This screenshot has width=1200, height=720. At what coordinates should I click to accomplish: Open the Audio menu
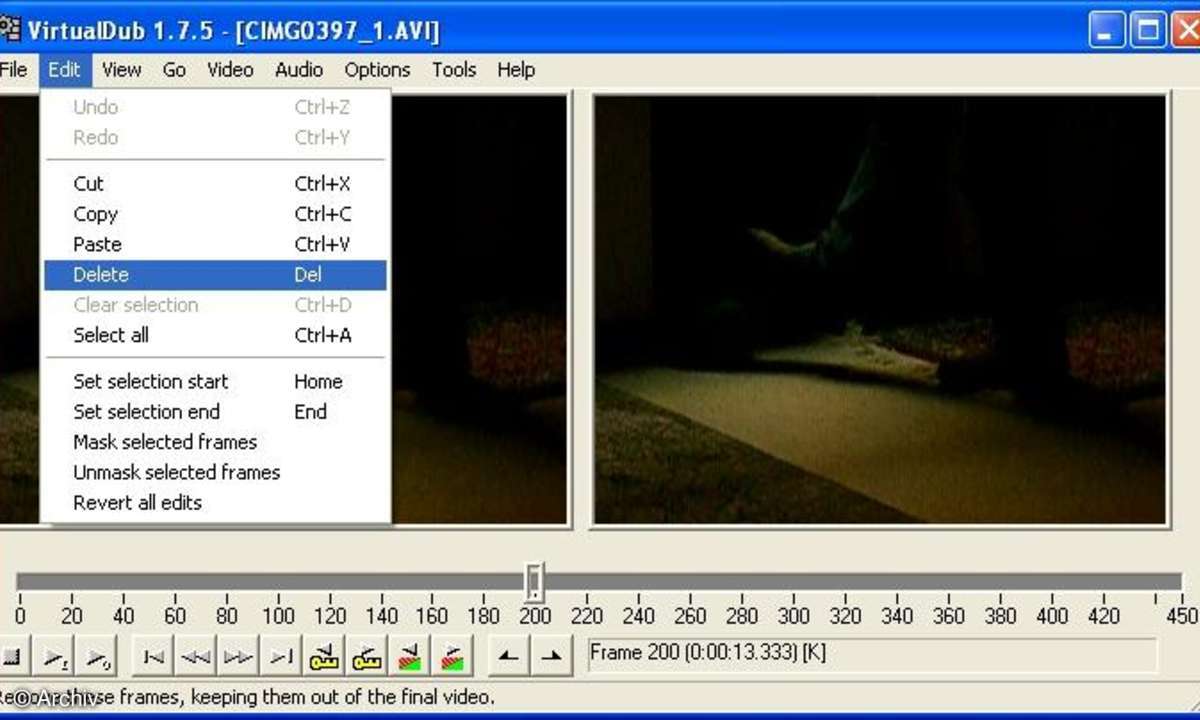tap(298, 70)
